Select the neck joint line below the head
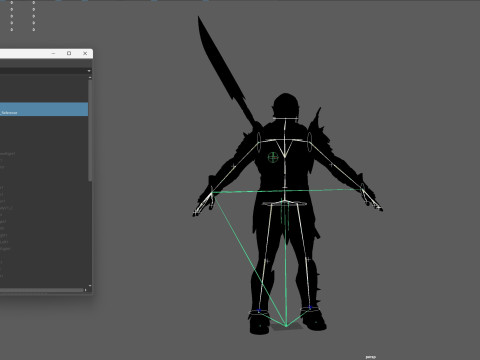The image size is (480, 360). tap(285, 118)
